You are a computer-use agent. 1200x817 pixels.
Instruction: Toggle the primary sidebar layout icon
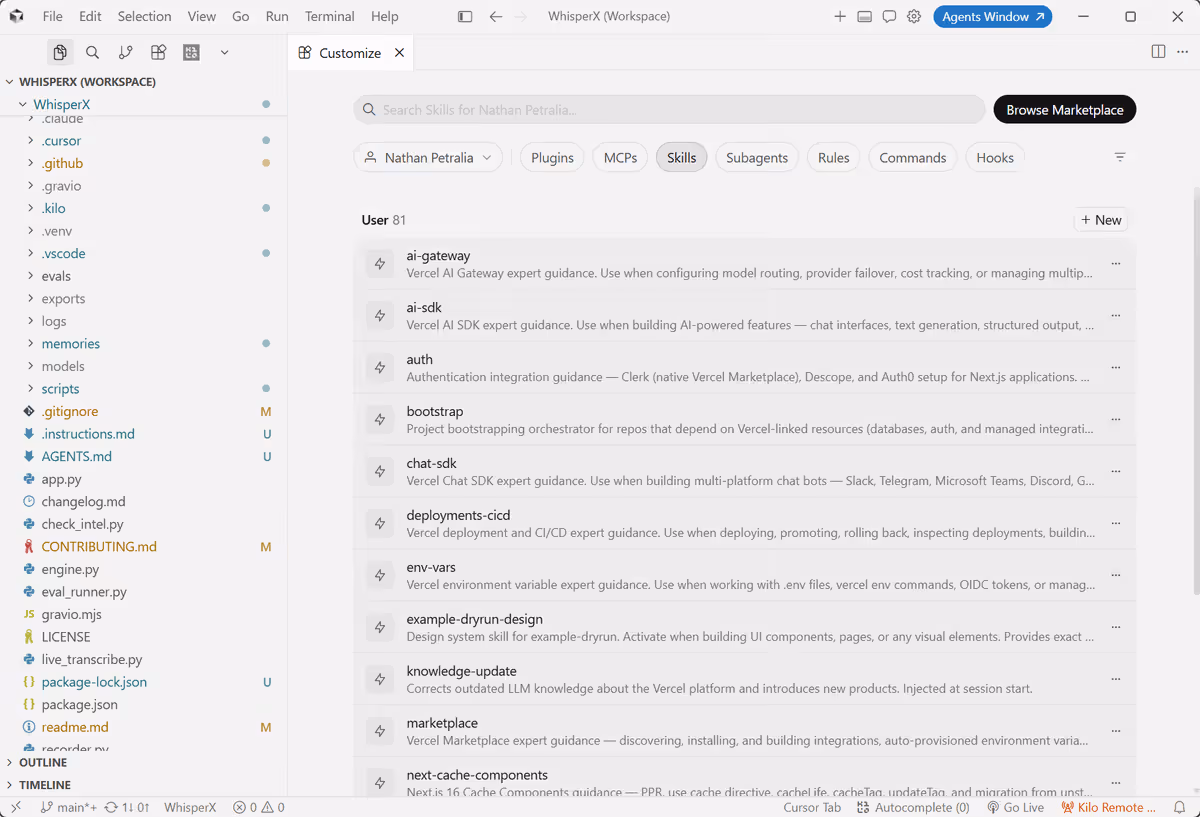pos(465,16)
